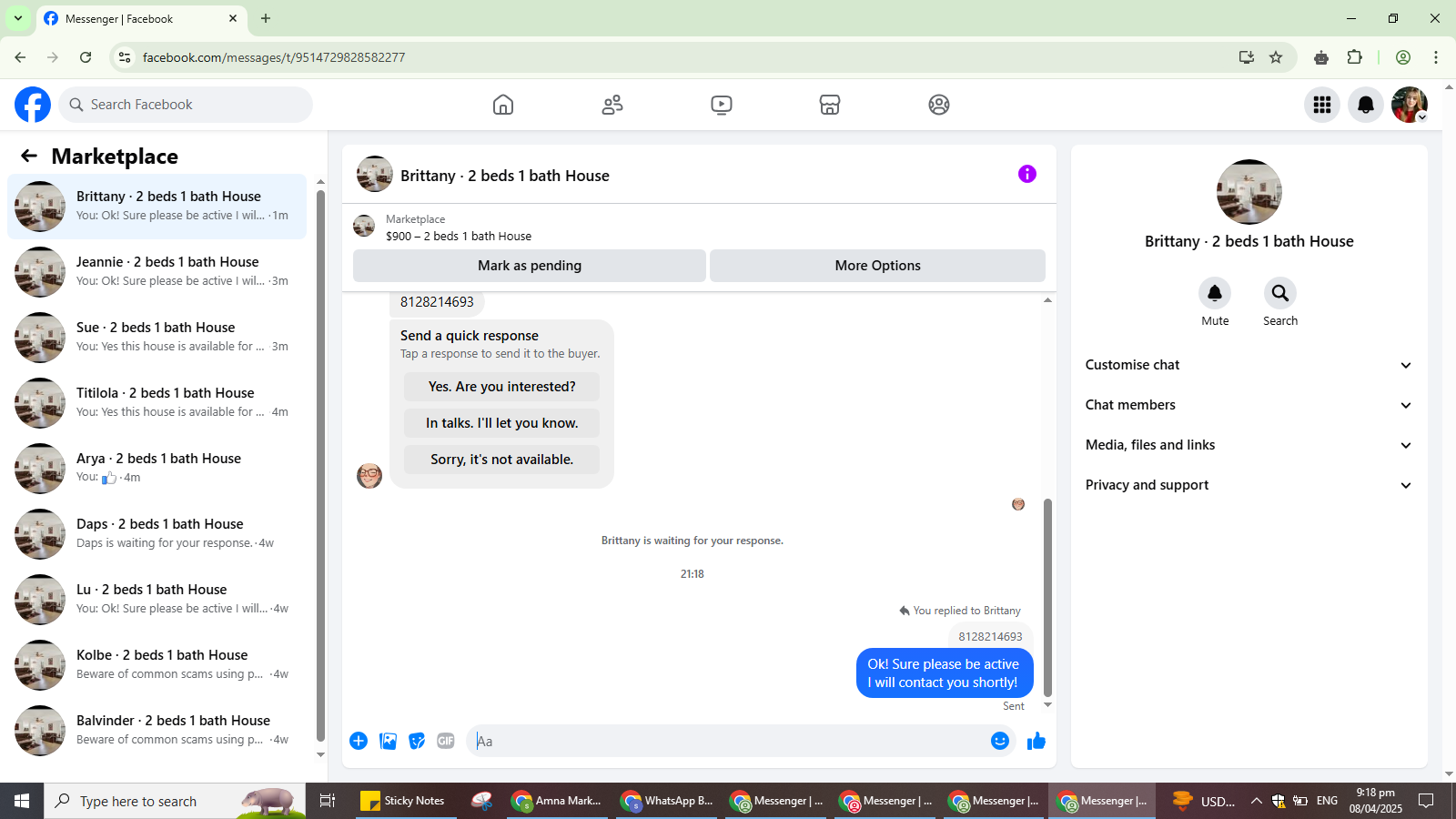Open the Friends icon in top navigation
This screenshot has width=1456, height=819.
612,105
